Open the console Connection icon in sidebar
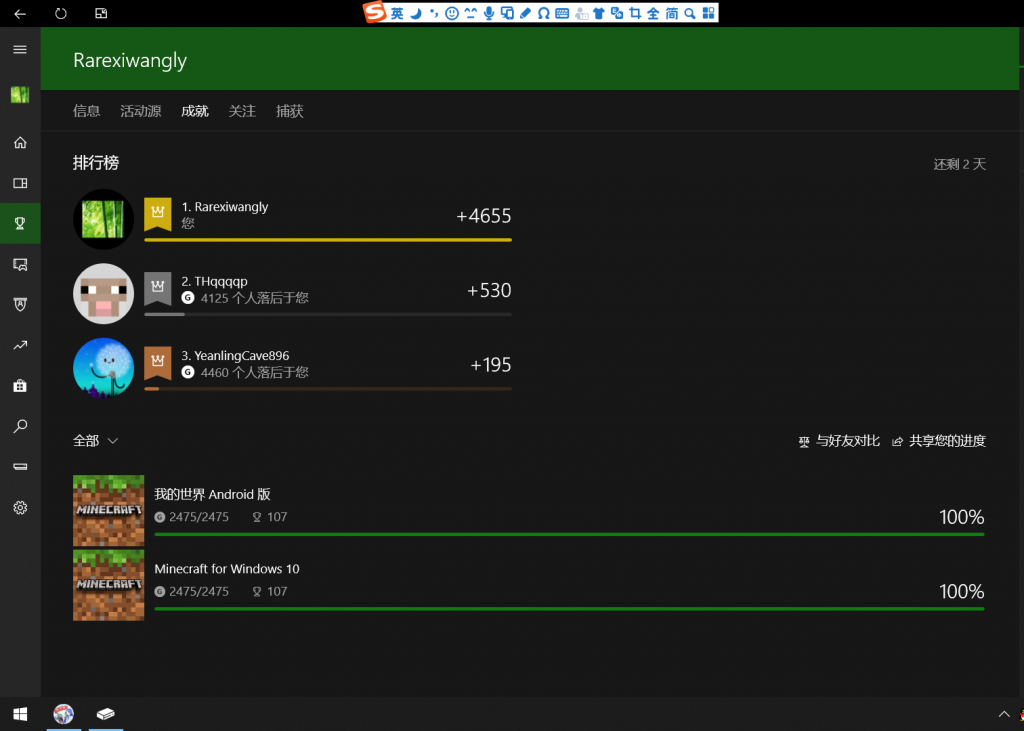This screenshot has width=1024, height=731. [20, 466]
